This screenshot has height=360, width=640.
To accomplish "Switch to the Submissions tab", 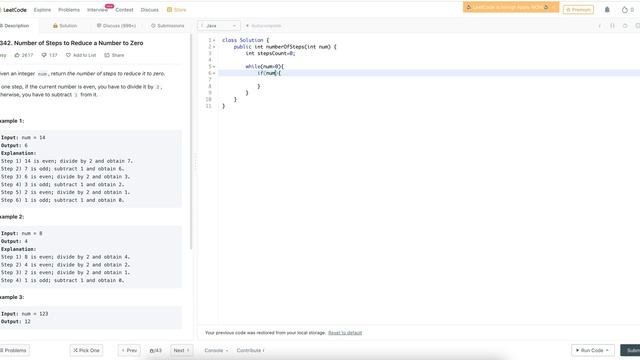I will coord(168,26).
